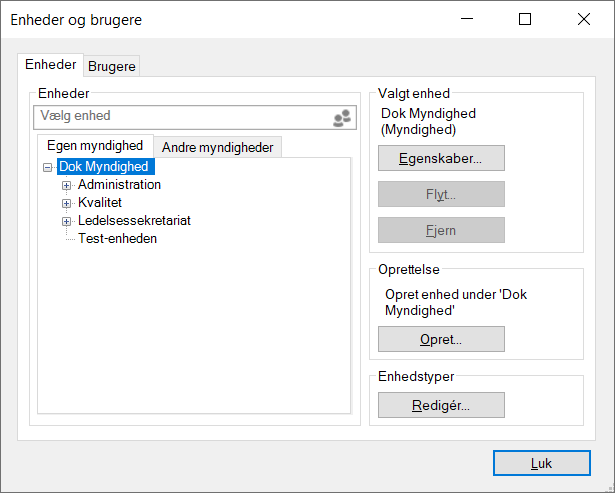Switch to the Brugere tab
Screen dimensions: 615x493
[x=112, y=66]
